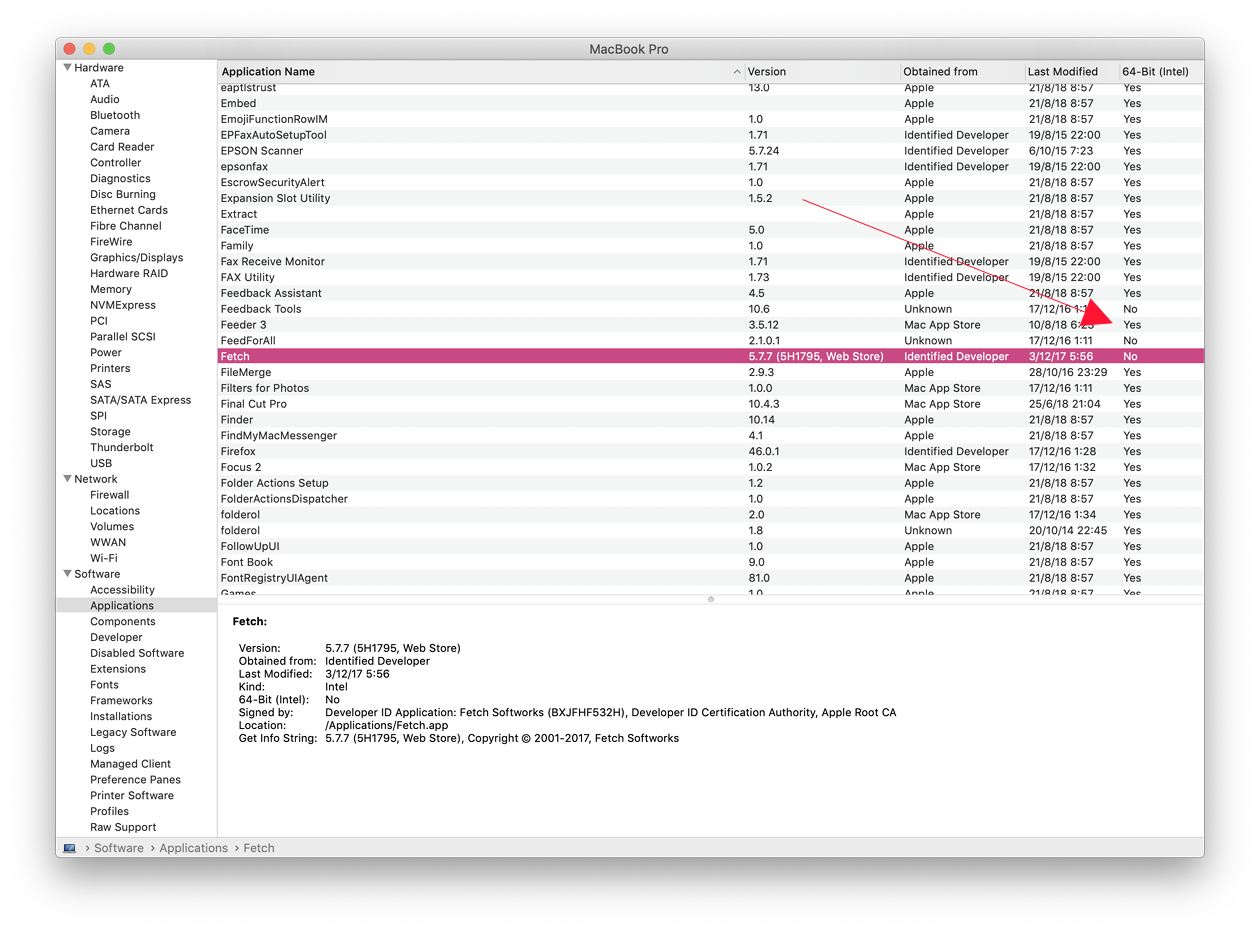Collapse the Software section disclosure triangle

click(67, 574)
